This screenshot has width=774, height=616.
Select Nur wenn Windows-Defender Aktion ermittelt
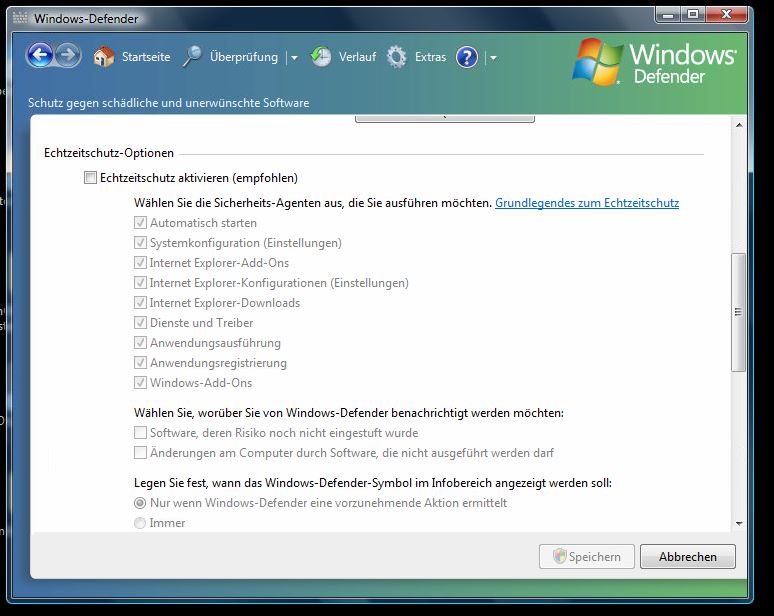[140, 503]
